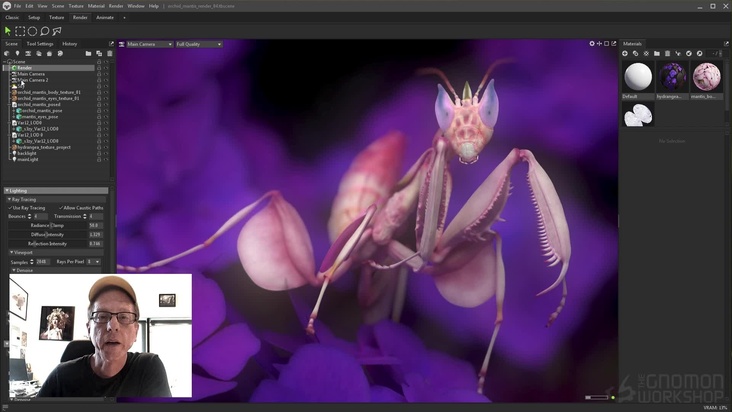
Task: Choose the circle selection tool
Action: tap(32, 31)
